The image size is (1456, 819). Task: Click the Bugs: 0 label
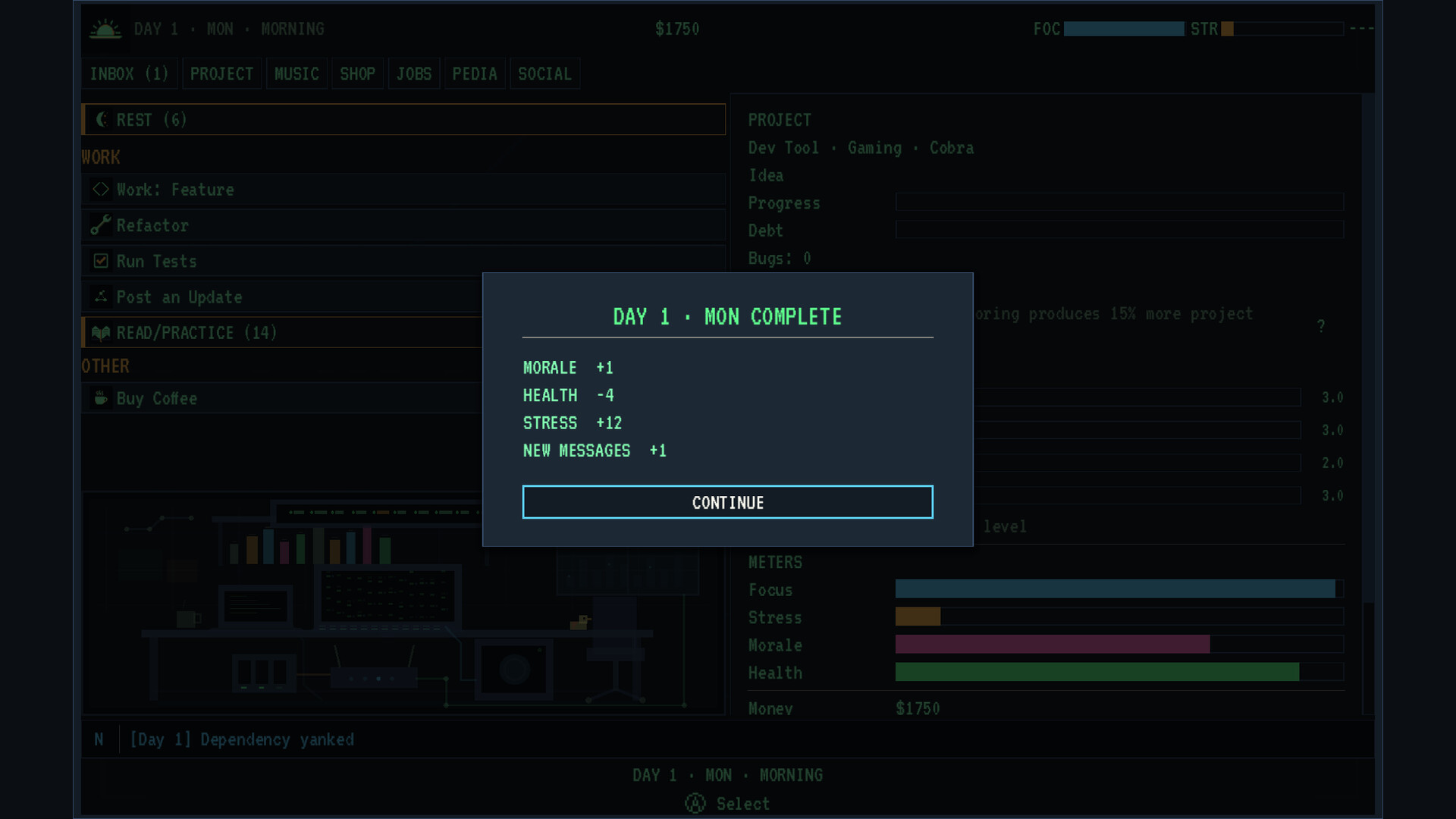779,259
